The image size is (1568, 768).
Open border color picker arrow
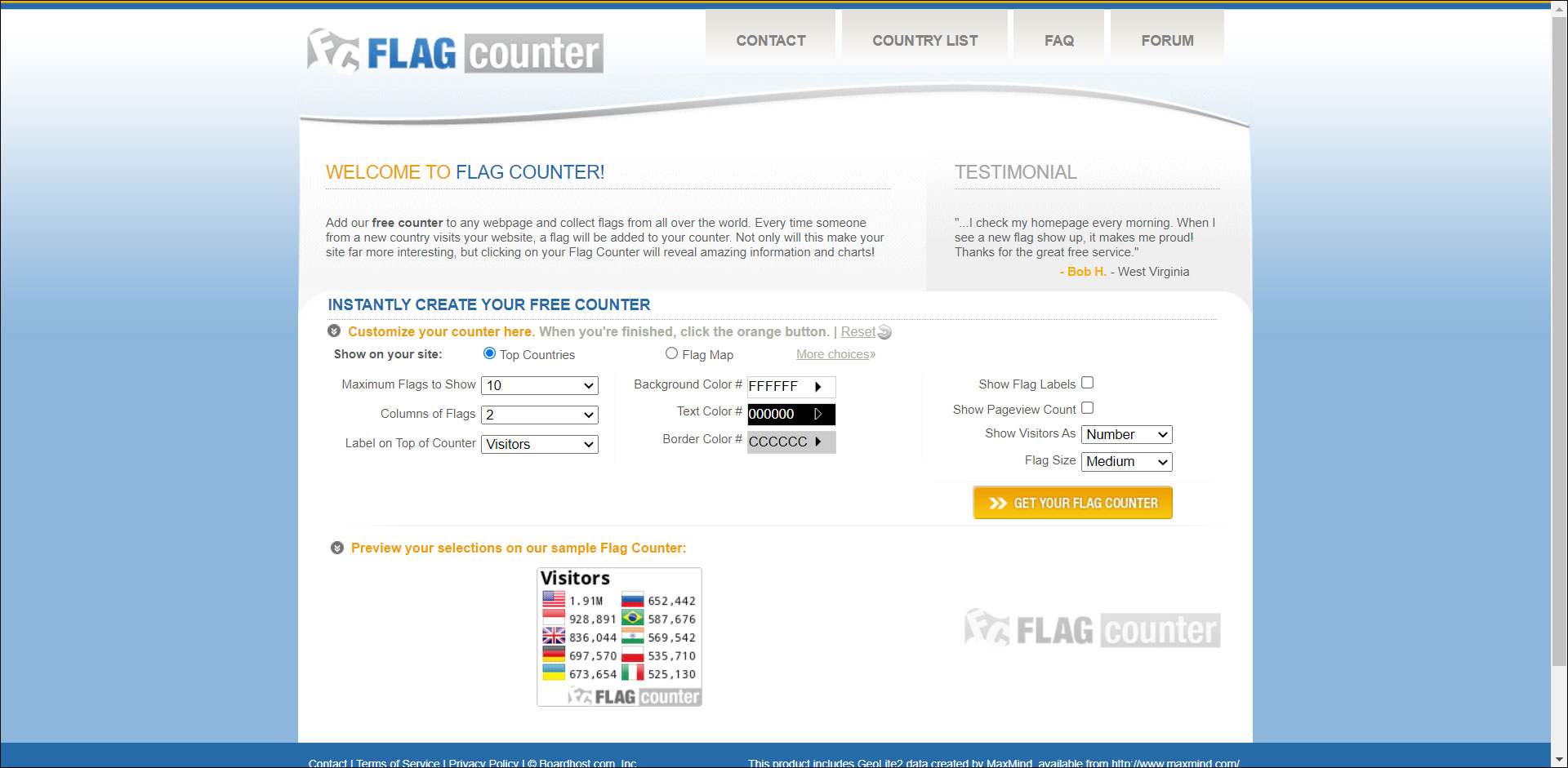coord(818,442)
